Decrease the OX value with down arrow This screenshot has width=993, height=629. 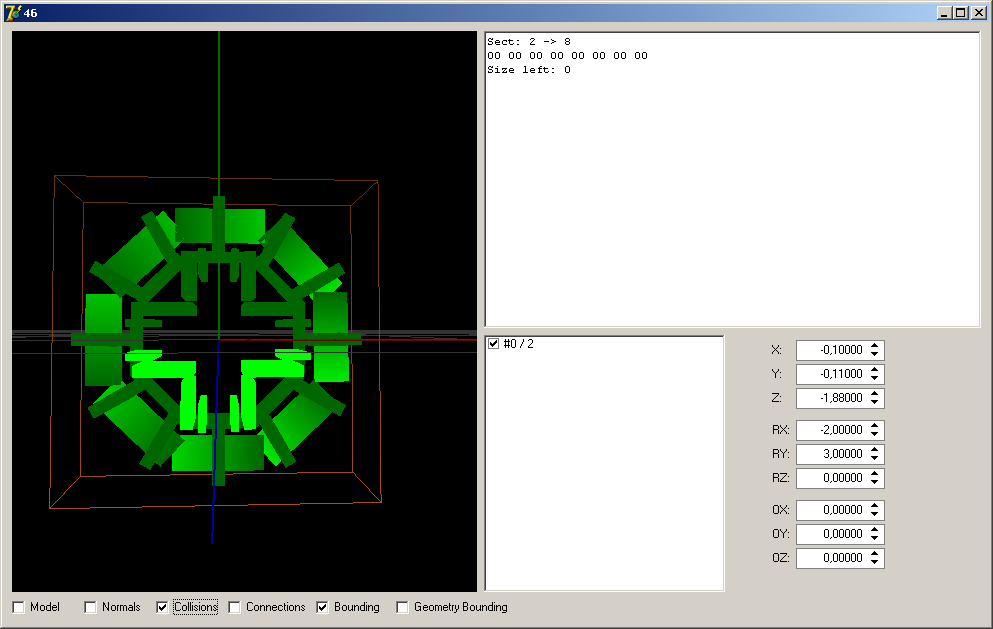click(x=875, y=515)
